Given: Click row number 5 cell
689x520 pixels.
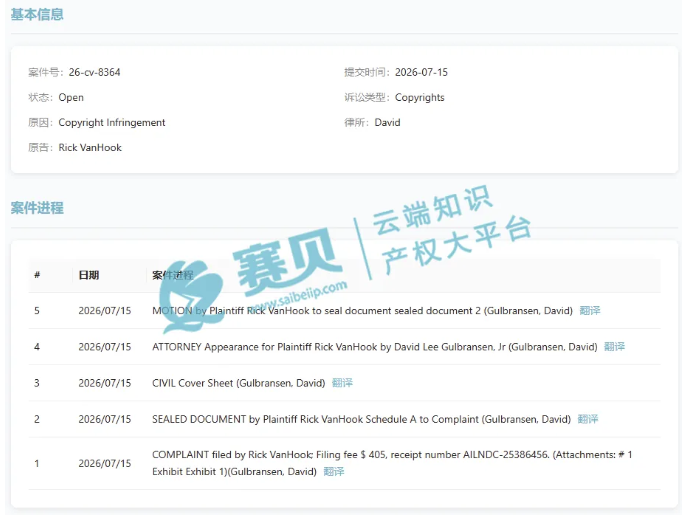Looking at the screenshot, I should point(37,311).
